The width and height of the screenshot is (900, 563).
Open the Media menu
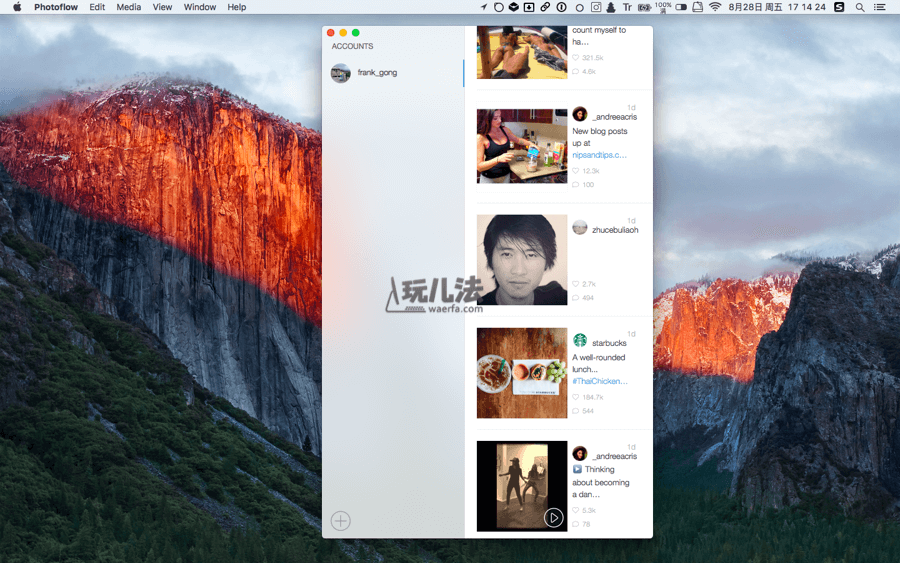(x=129, y=7)
